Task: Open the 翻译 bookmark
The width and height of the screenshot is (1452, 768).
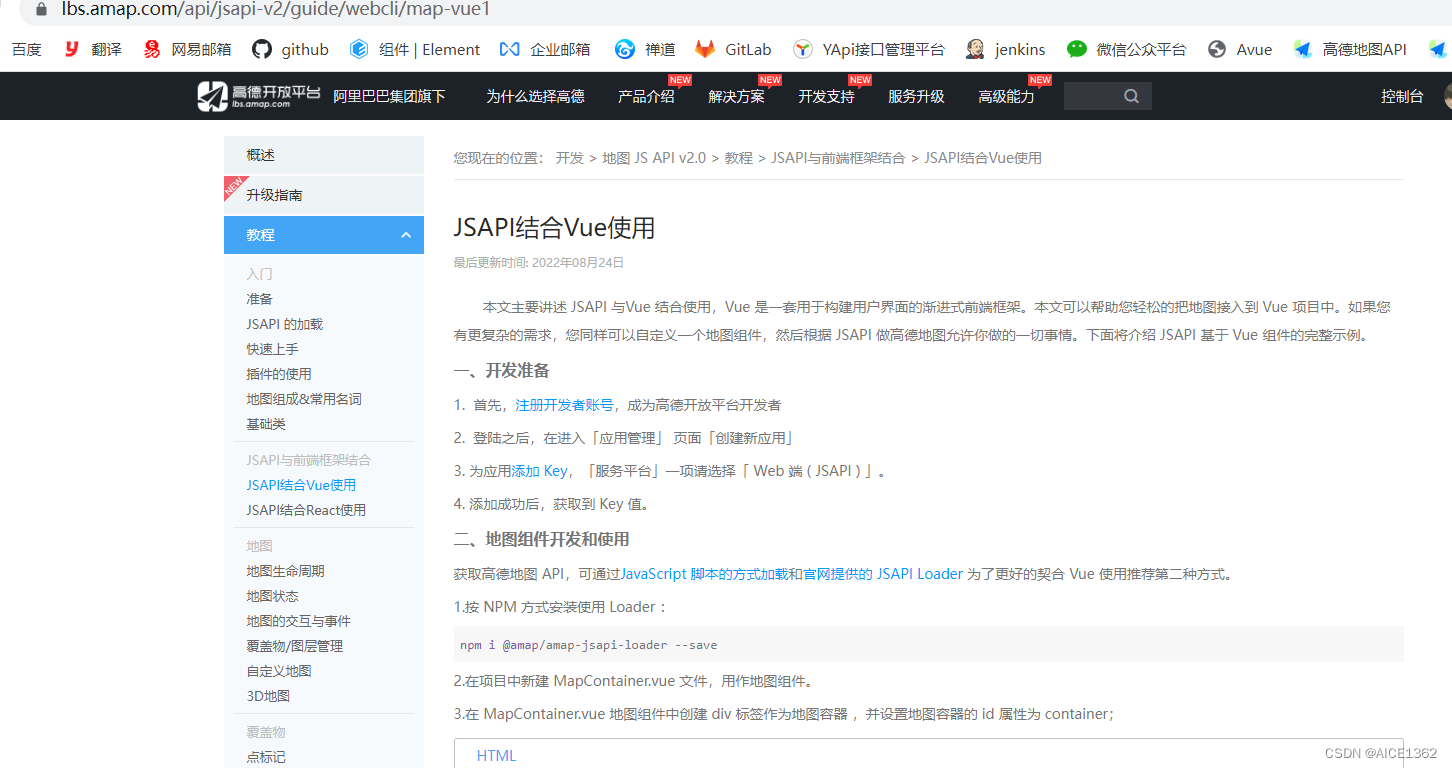Action: [x=92, y=48]
